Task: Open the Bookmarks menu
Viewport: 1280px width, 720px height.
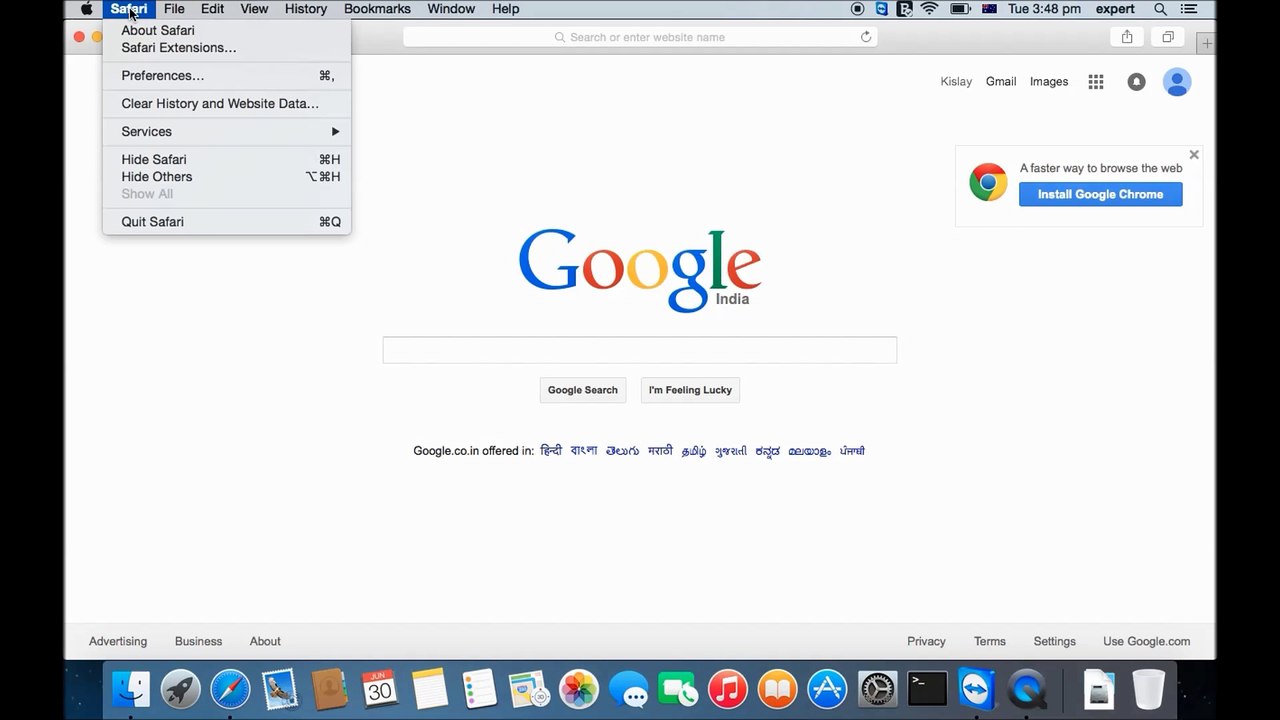Action: [377, 9]
